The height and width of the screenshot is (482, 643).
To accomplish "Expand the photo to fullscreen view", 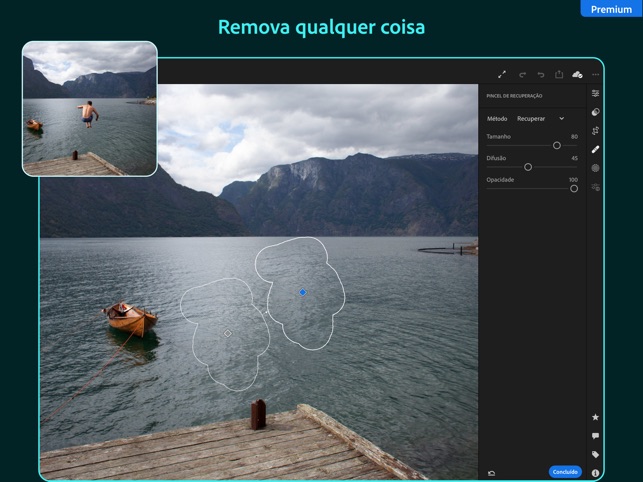I will click(502, 74).
